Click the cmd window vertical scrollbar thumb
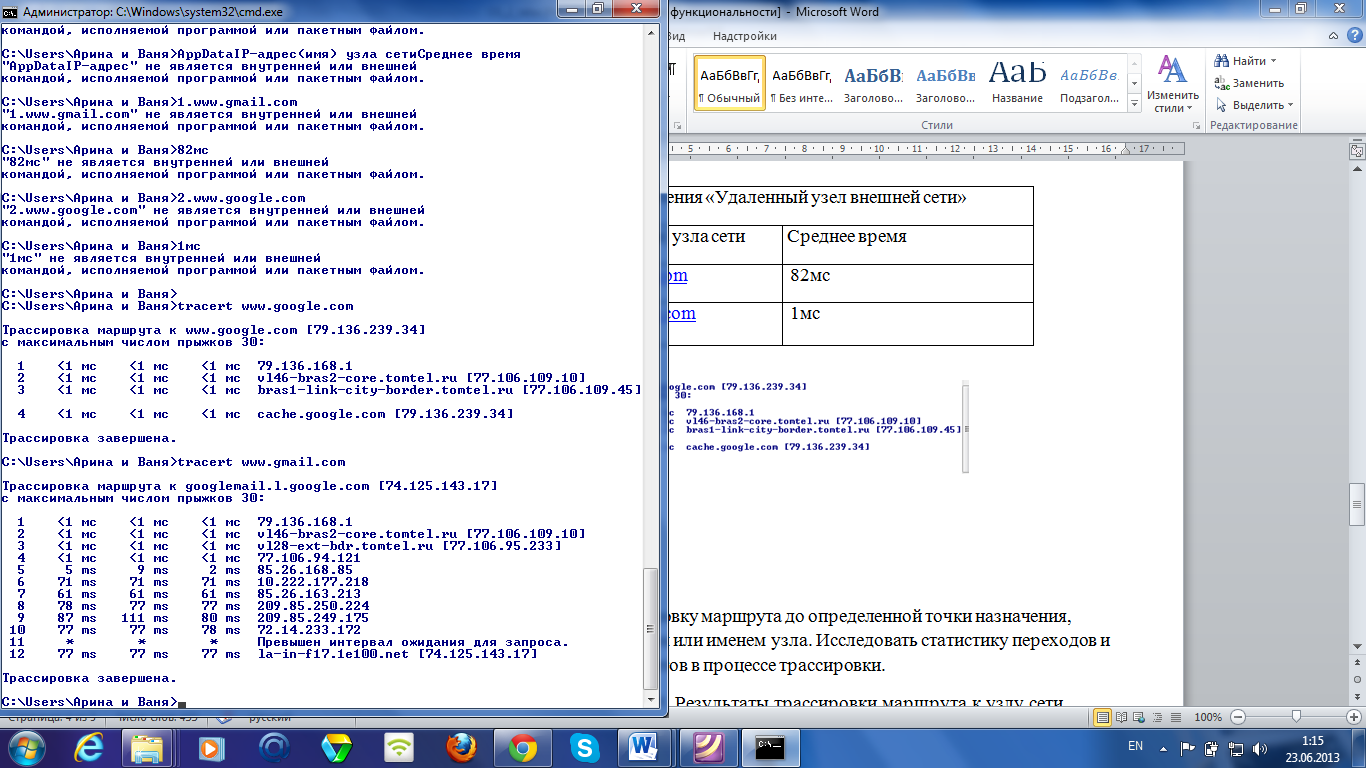Image resolution: width=1366 pixels, height=768 pixels. tap(650, 628)
